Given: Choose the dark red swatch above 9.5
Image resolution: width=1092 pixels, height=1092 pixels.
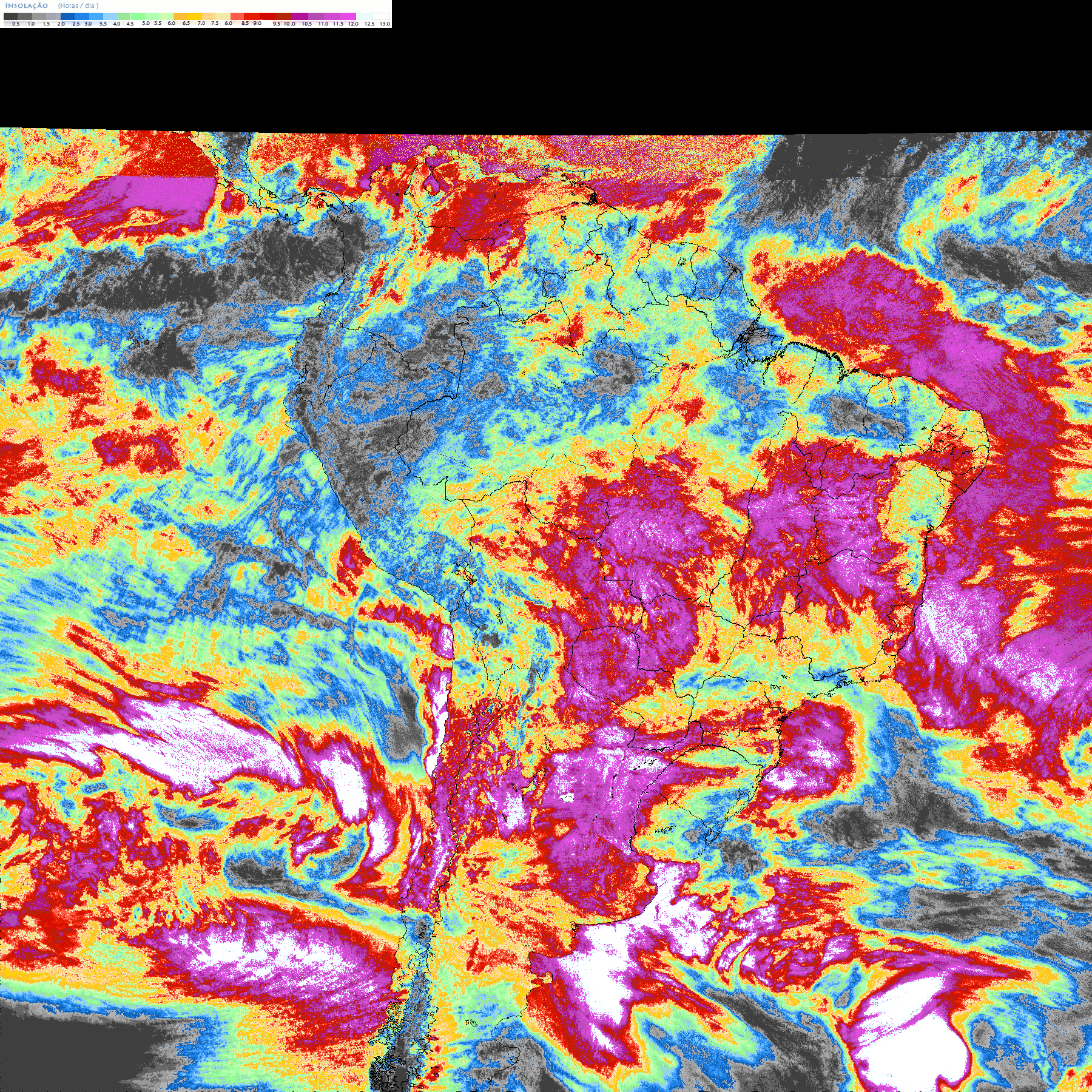Looking at the screenshot, I should (x=268, y=16).
